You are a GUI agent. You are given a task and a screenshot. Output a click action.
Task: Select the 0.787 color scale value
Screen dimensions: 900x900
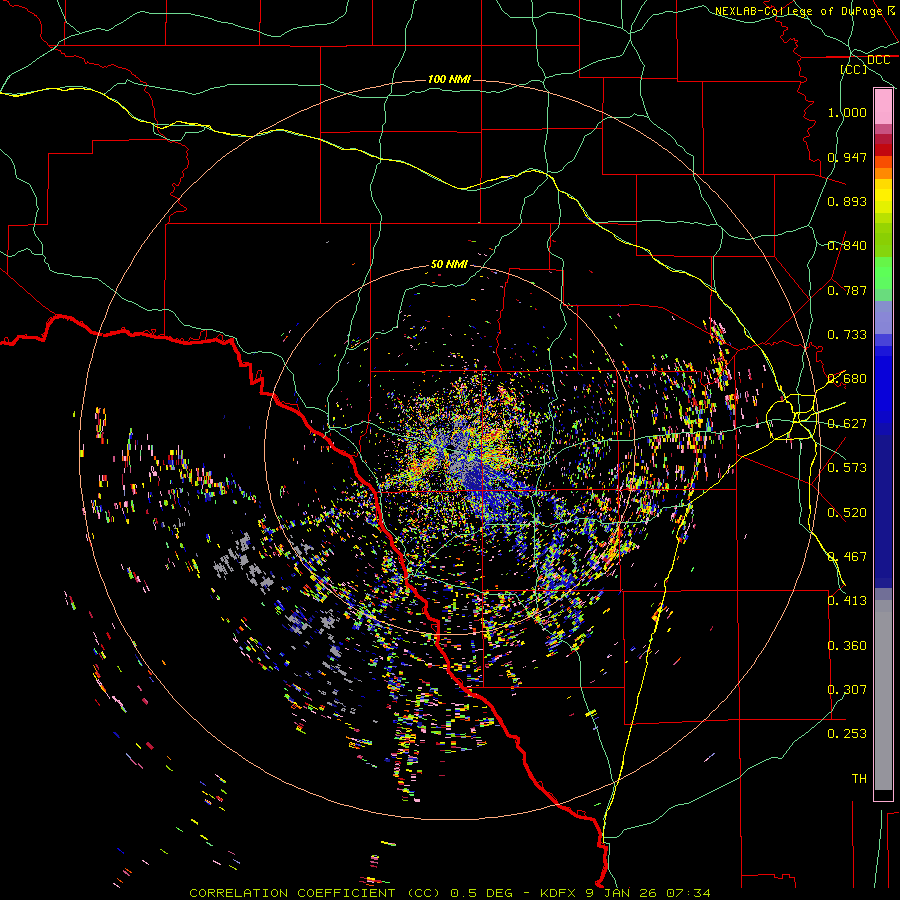coord(847,290)
